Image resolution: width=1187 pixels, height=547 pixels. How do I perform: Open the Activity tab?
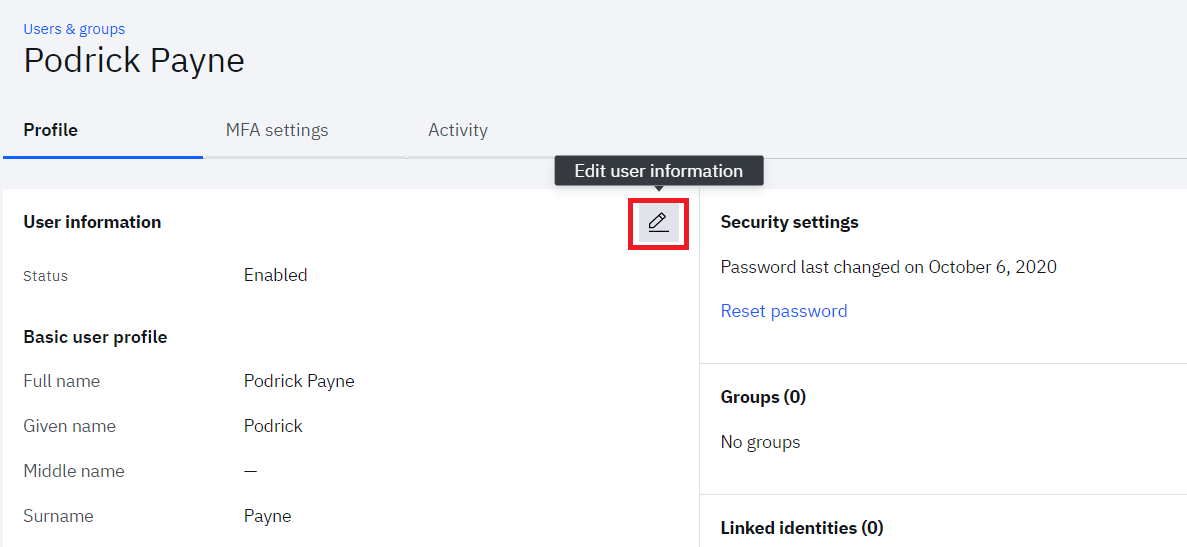(458, 130)
